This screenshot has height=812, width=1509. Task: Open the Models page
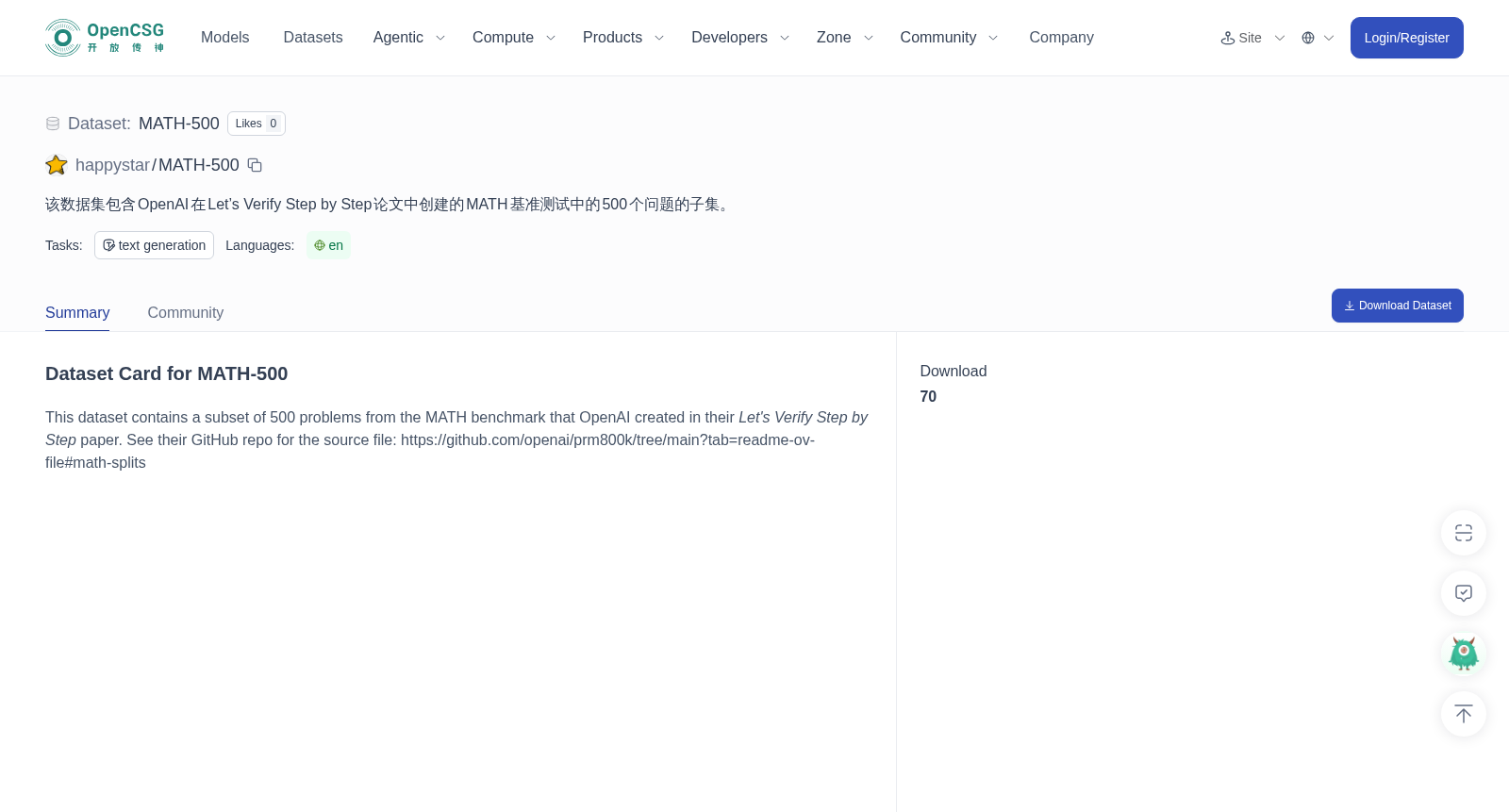tap(224, 38)
